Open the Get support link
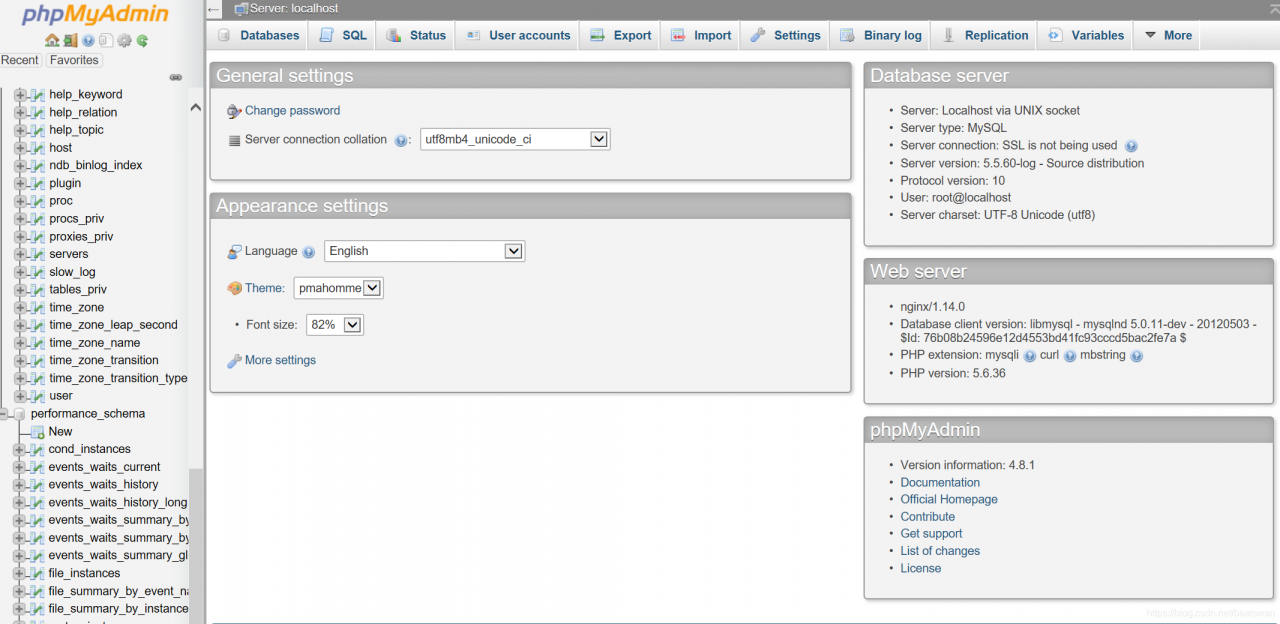 [931, 534]
